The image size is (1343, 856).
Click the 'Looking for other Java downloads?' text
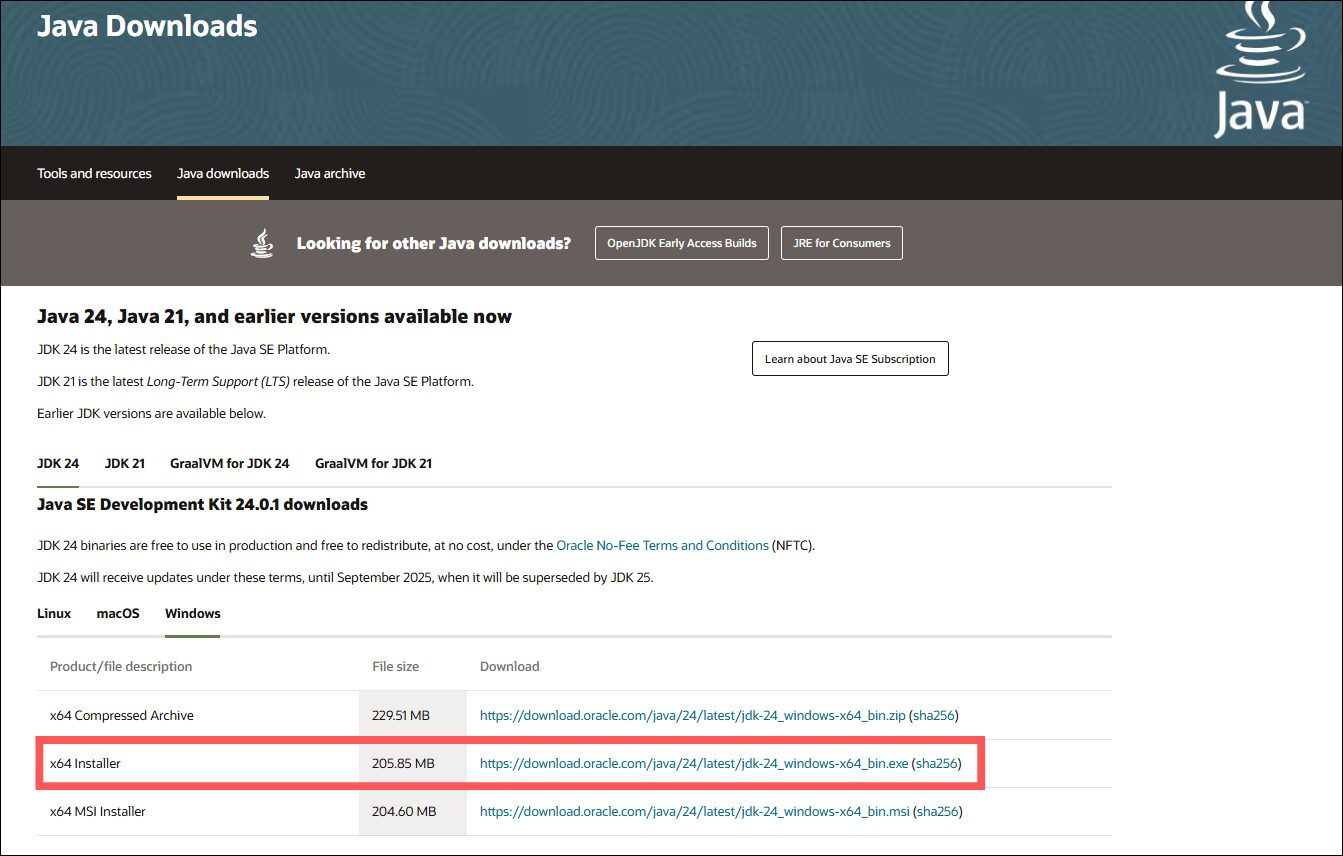coord(434,243)
